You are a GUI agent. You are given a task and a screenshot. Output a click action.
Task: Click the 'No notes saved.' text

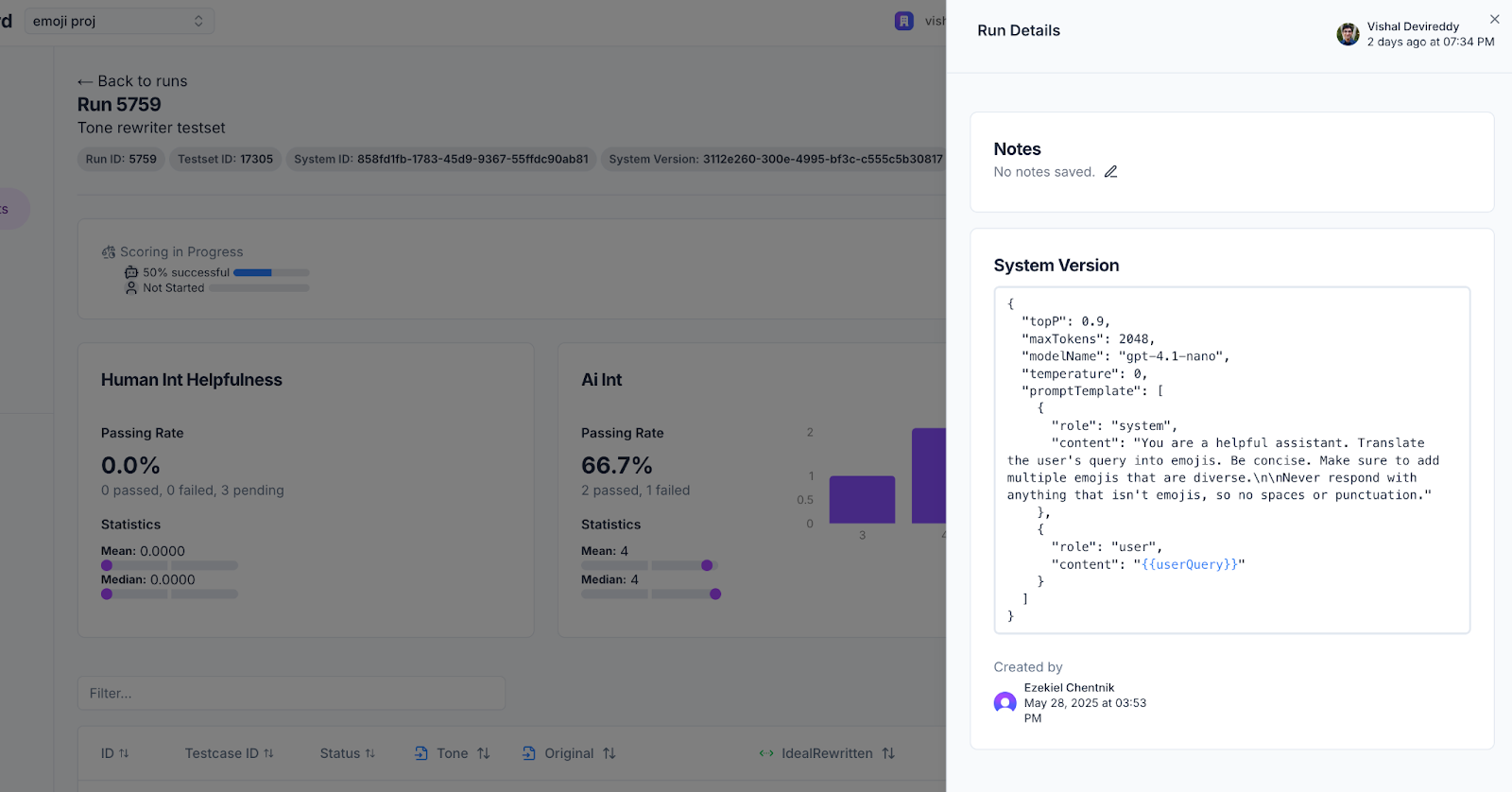[1044, 172]
